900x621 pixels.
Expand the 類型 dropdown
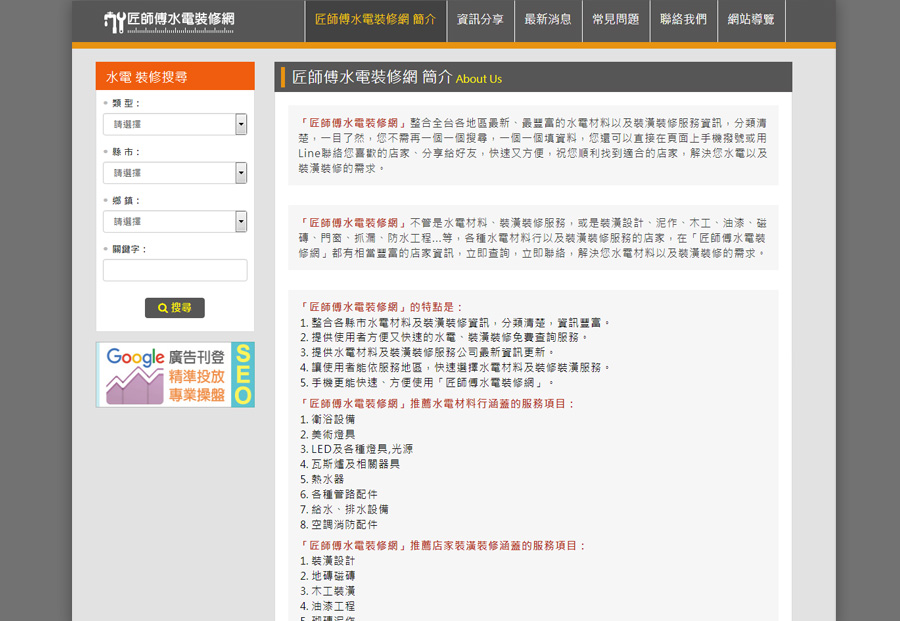[175, 124]
